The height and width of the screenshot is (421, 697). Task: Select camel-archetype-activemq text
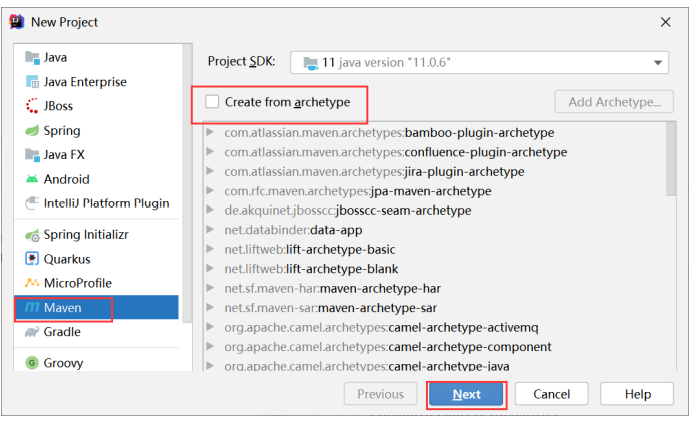coord(463,328)
